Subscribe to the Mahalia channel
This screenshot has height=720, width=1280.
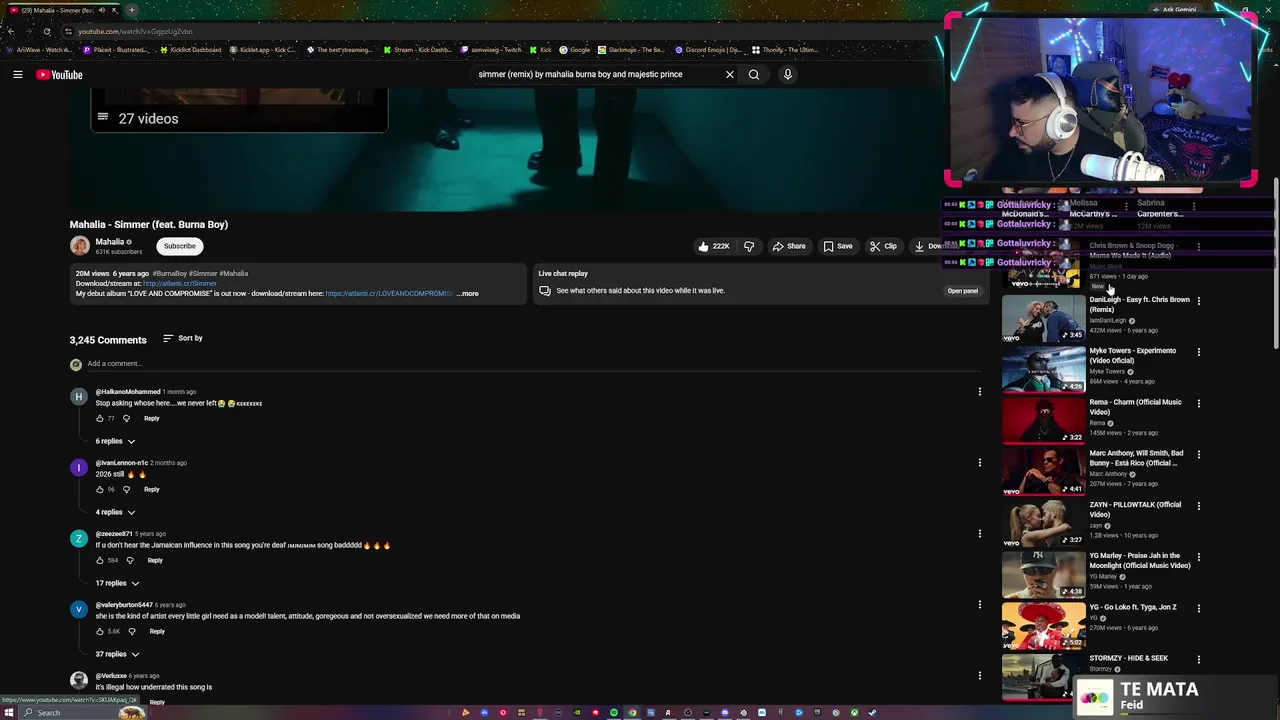[x=180, y=246]
